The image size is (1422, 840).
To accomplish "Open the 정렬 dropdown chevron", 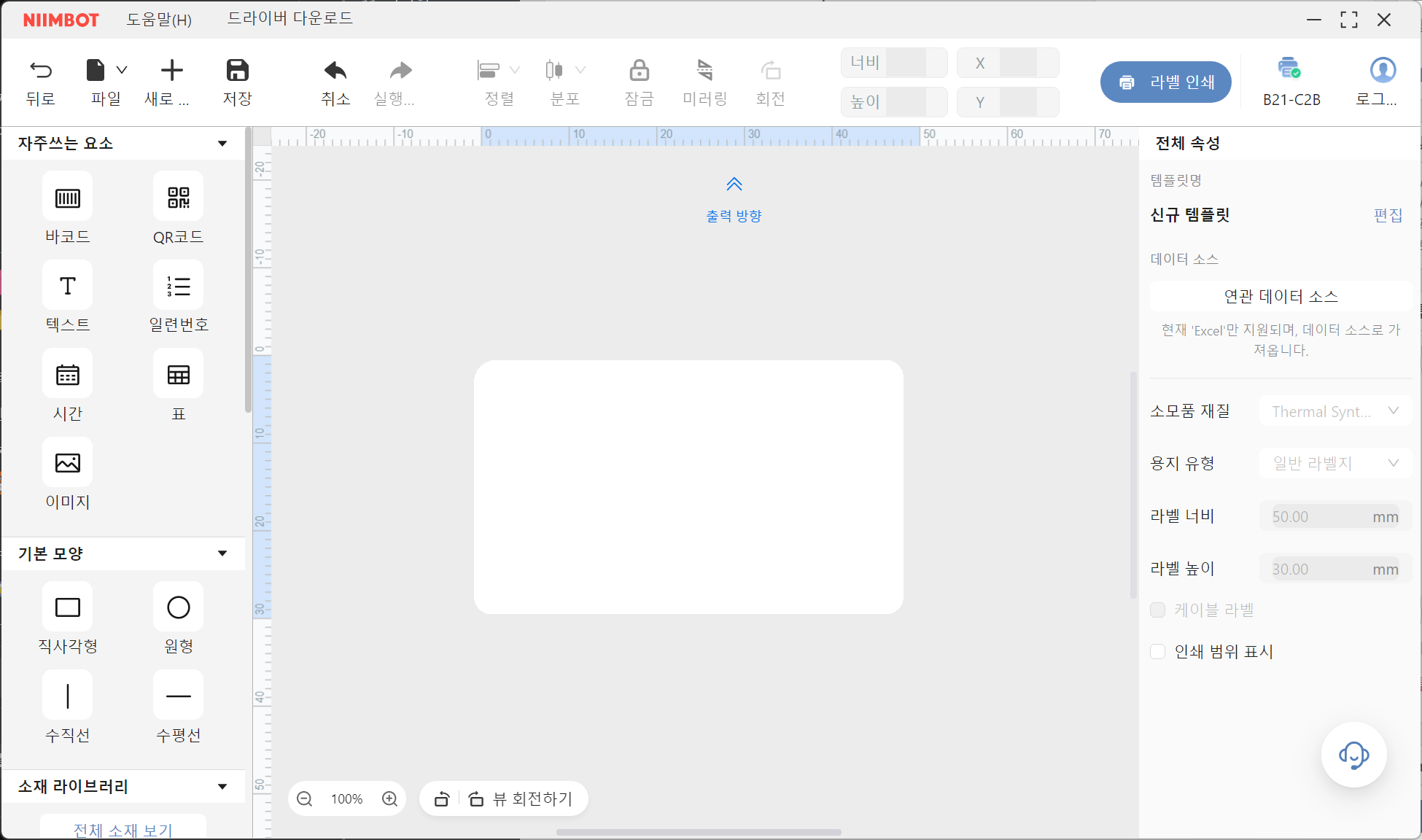I will pos(515,70).
